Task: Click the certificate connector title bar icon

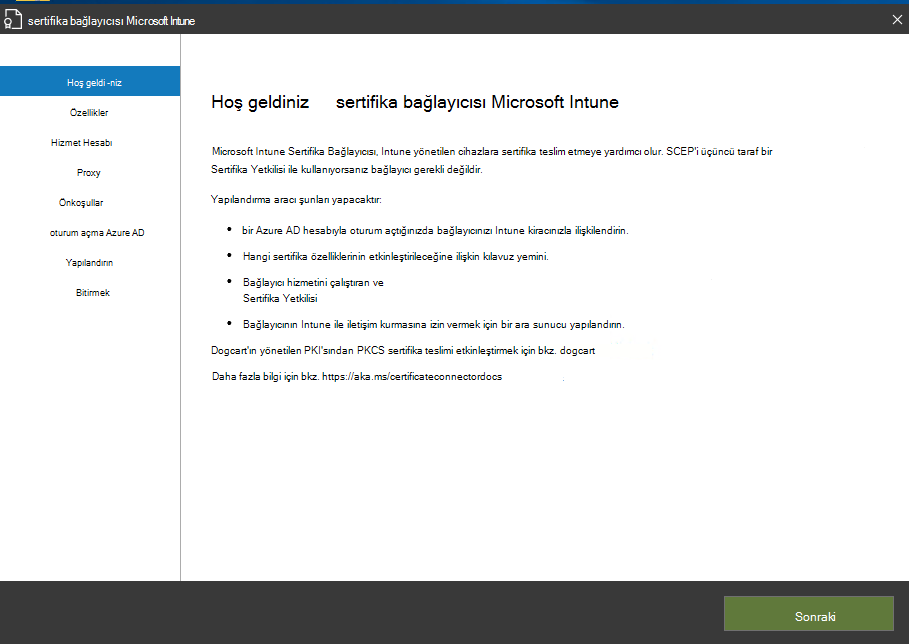Action: [12, 20]
